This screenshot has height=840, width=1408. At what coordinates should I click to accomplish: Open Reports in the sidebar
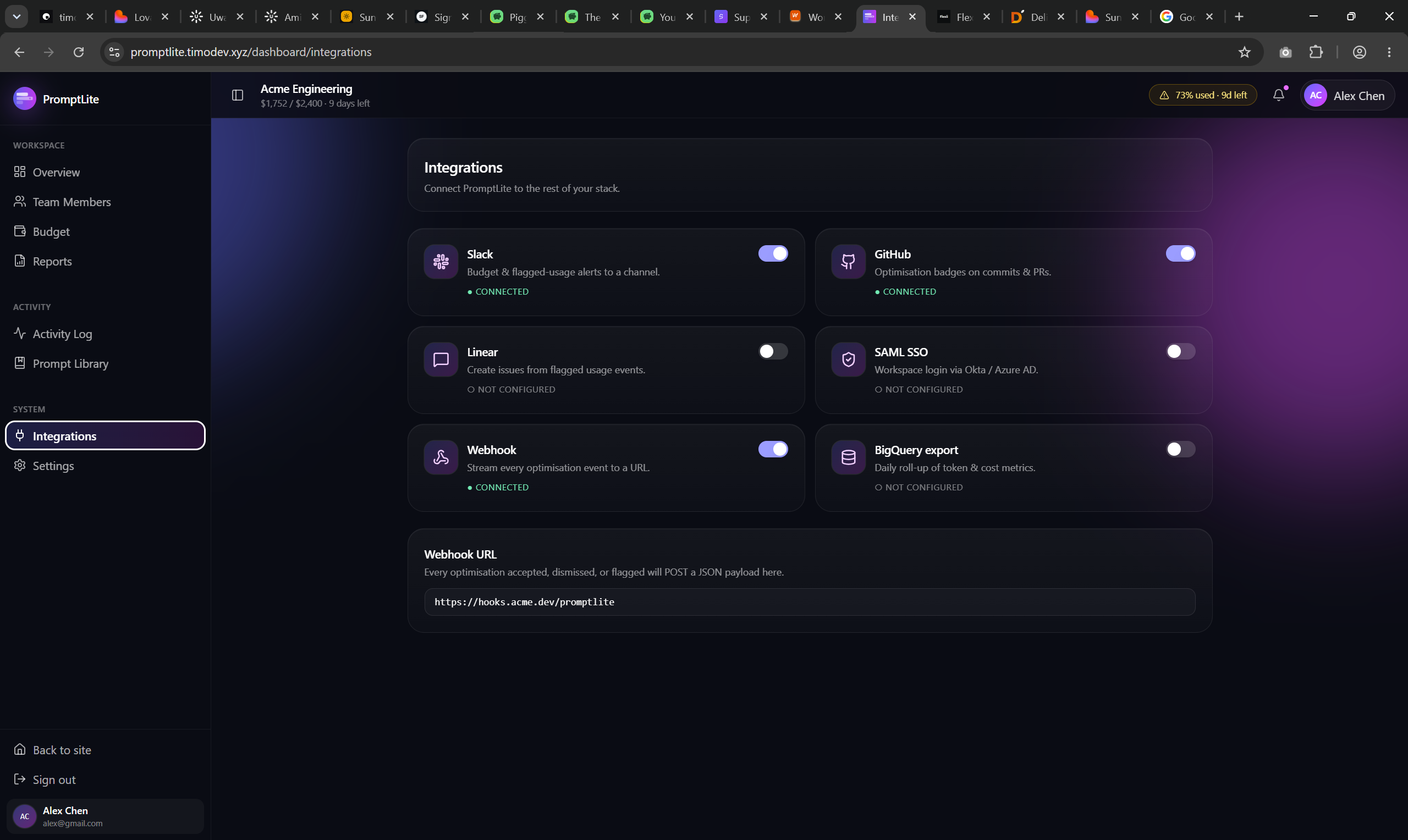click(x=105, y=262)
